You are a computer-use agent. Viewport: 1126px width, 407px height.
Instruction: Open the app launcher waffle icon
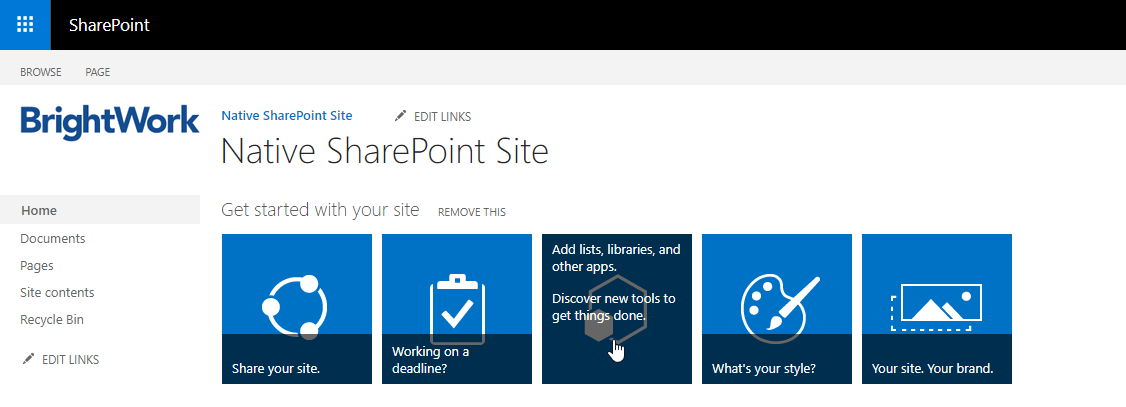point(25,25)
